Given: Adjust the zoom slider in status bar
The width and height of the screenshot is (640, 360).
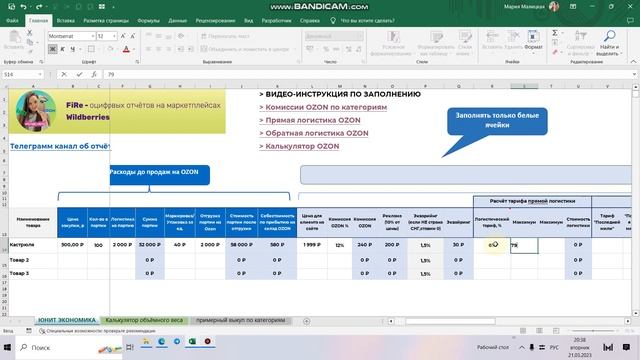Looking at the screenshot, I should [593, 331].
